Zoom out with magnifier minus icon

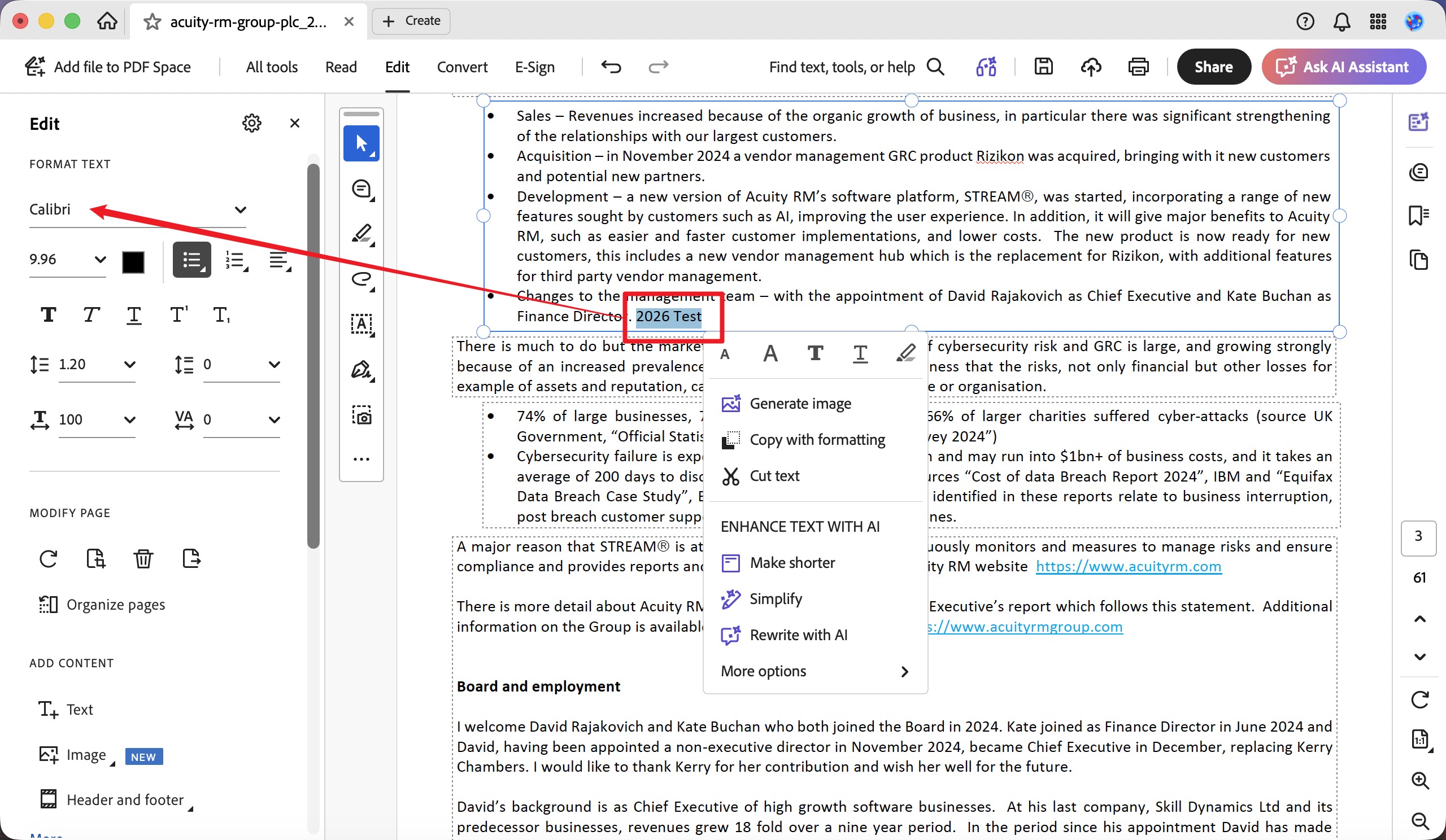(x=1419, y=820)
